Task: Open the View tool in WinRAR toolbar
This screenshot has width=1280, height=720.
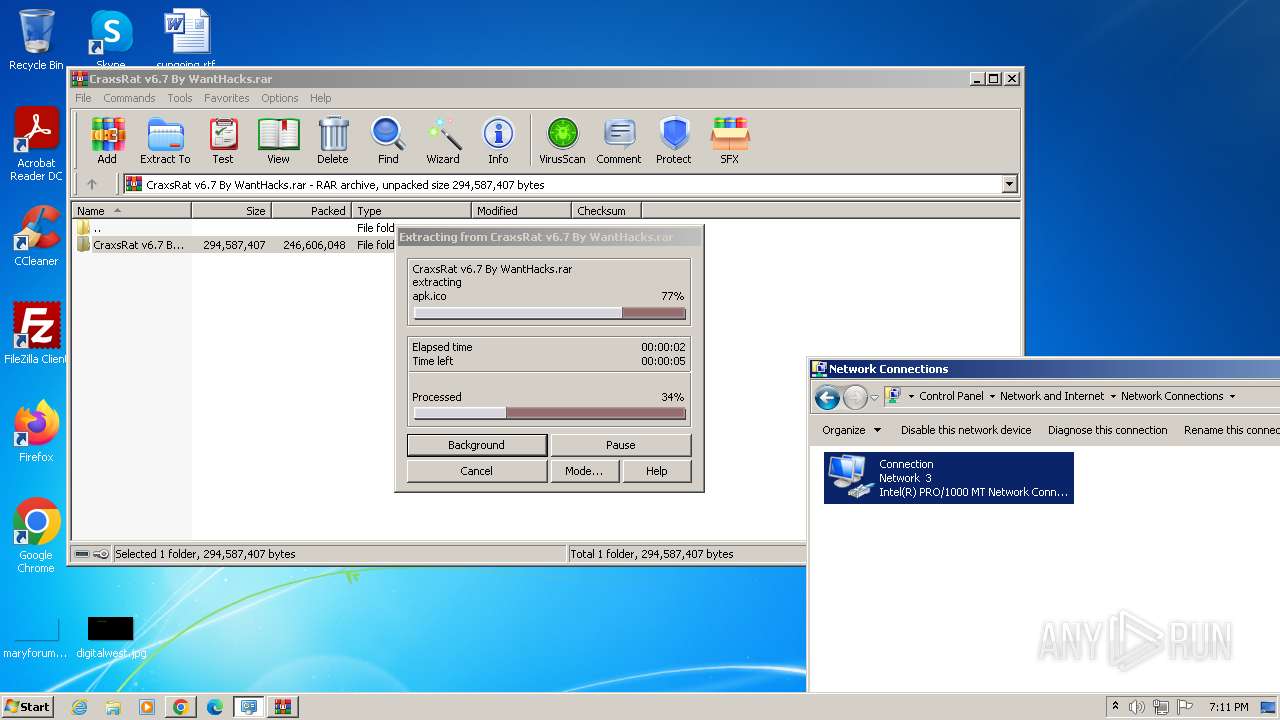Action: pos(278,140)
